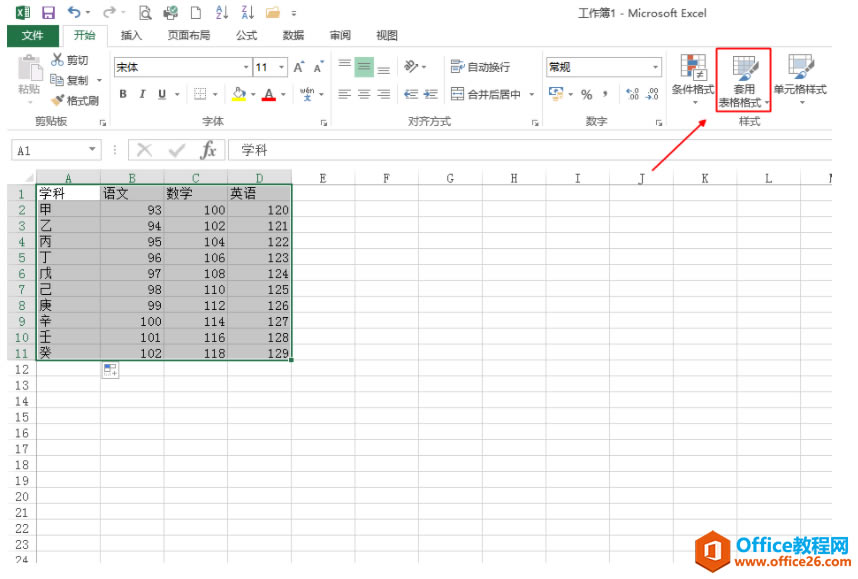Viewport: 858px width, 579px height.
Task: Open 单元格样式 cell styles
Action: [800, 79]
